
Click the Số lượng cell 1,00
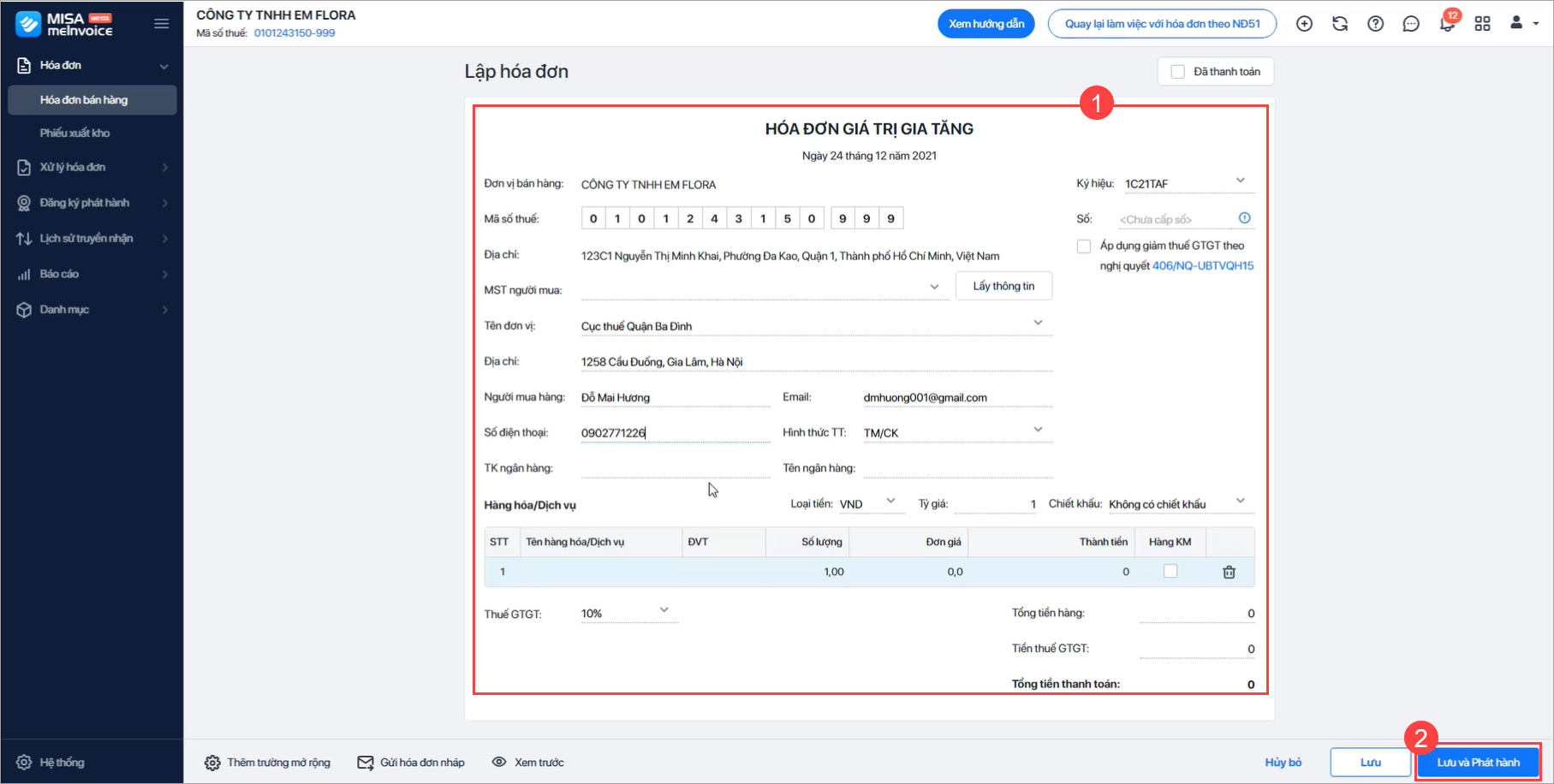(x=807, y=572)
